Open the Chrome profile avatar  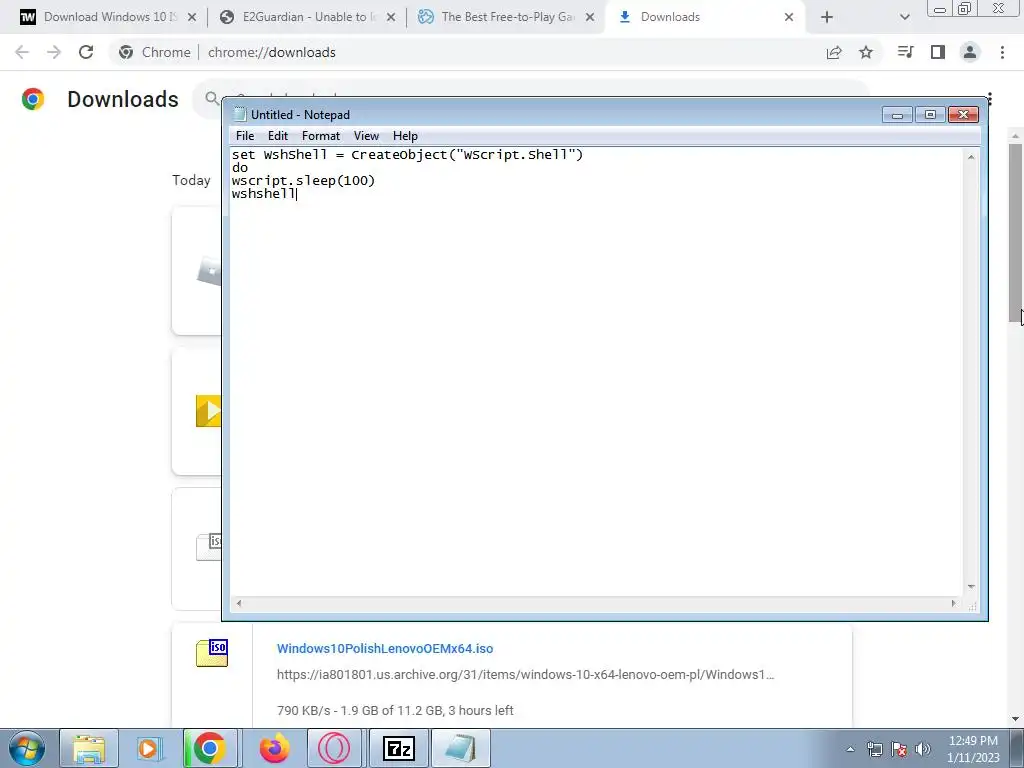coord(970,52)
